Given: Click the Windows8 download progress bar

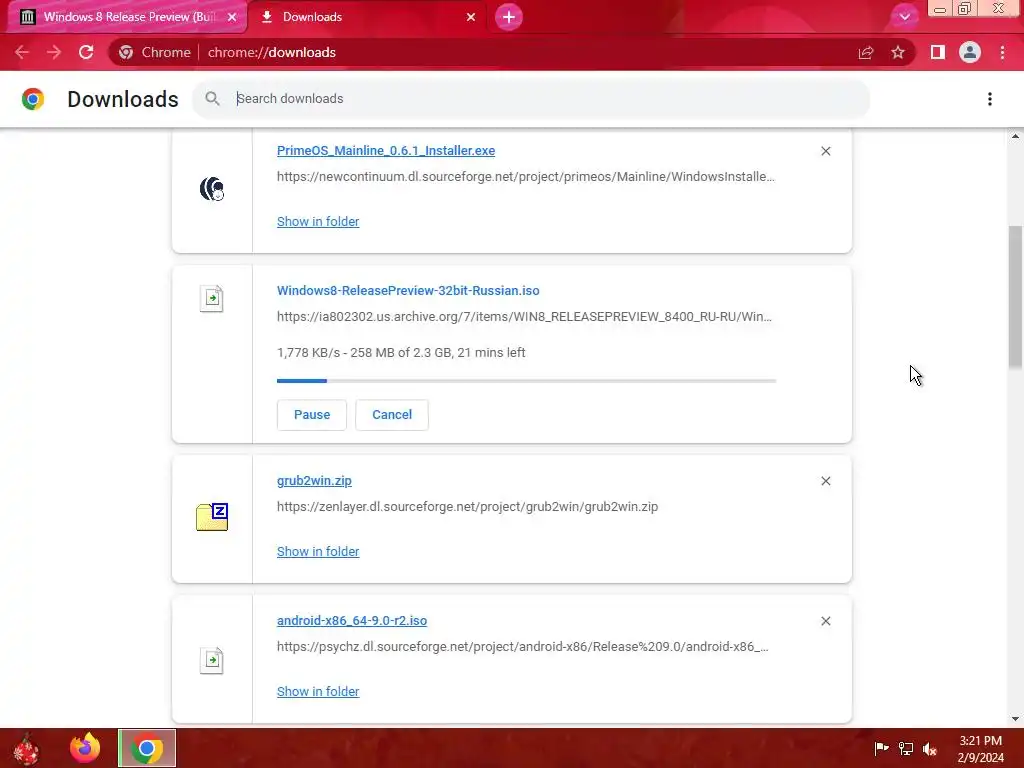Looking at the screenshot, I should click(526, 380).
